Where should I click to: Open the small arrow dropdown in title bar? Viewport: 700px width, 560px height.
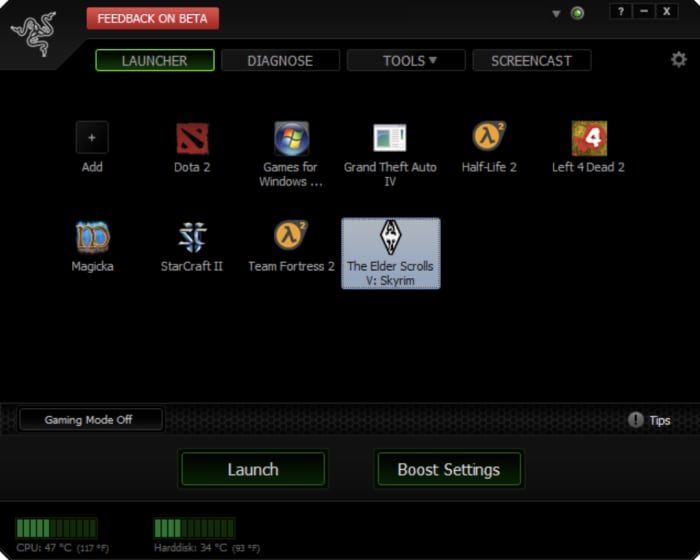pyautogui.click(x=557, y=14)
